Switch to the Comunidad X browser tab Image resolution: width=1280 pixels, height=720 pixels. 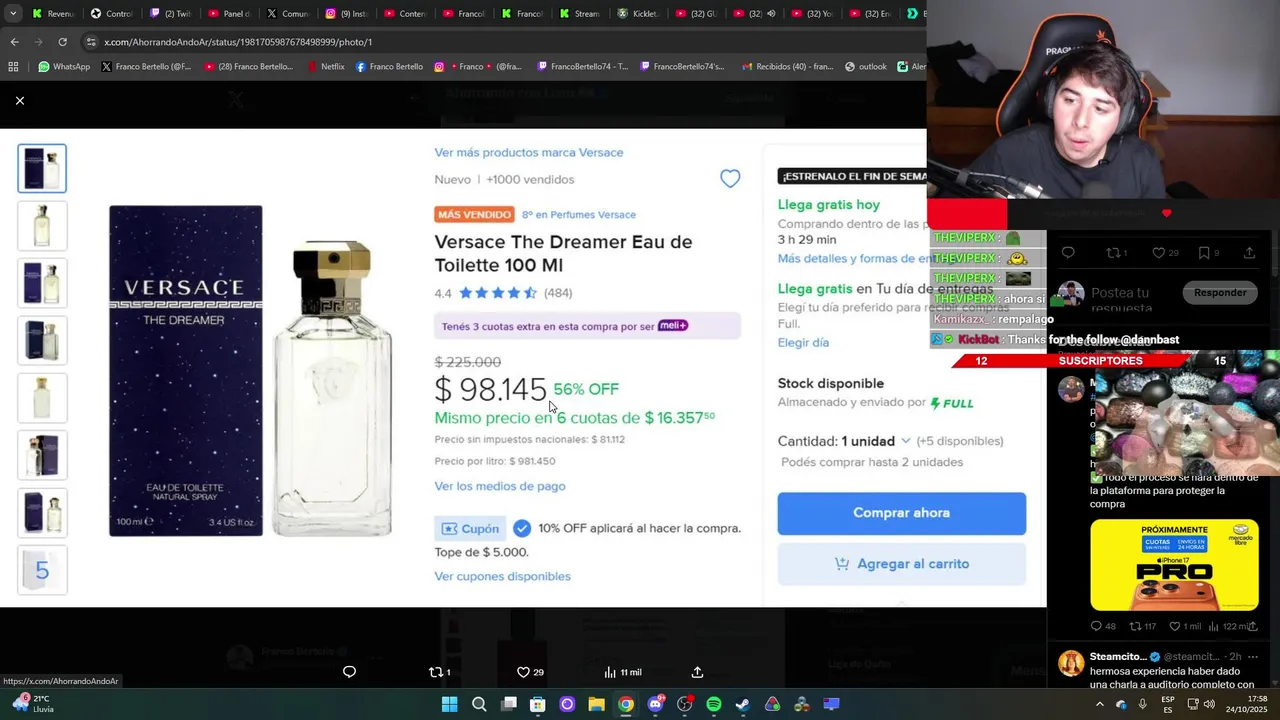pyautogui.click(x=287, y=14)
